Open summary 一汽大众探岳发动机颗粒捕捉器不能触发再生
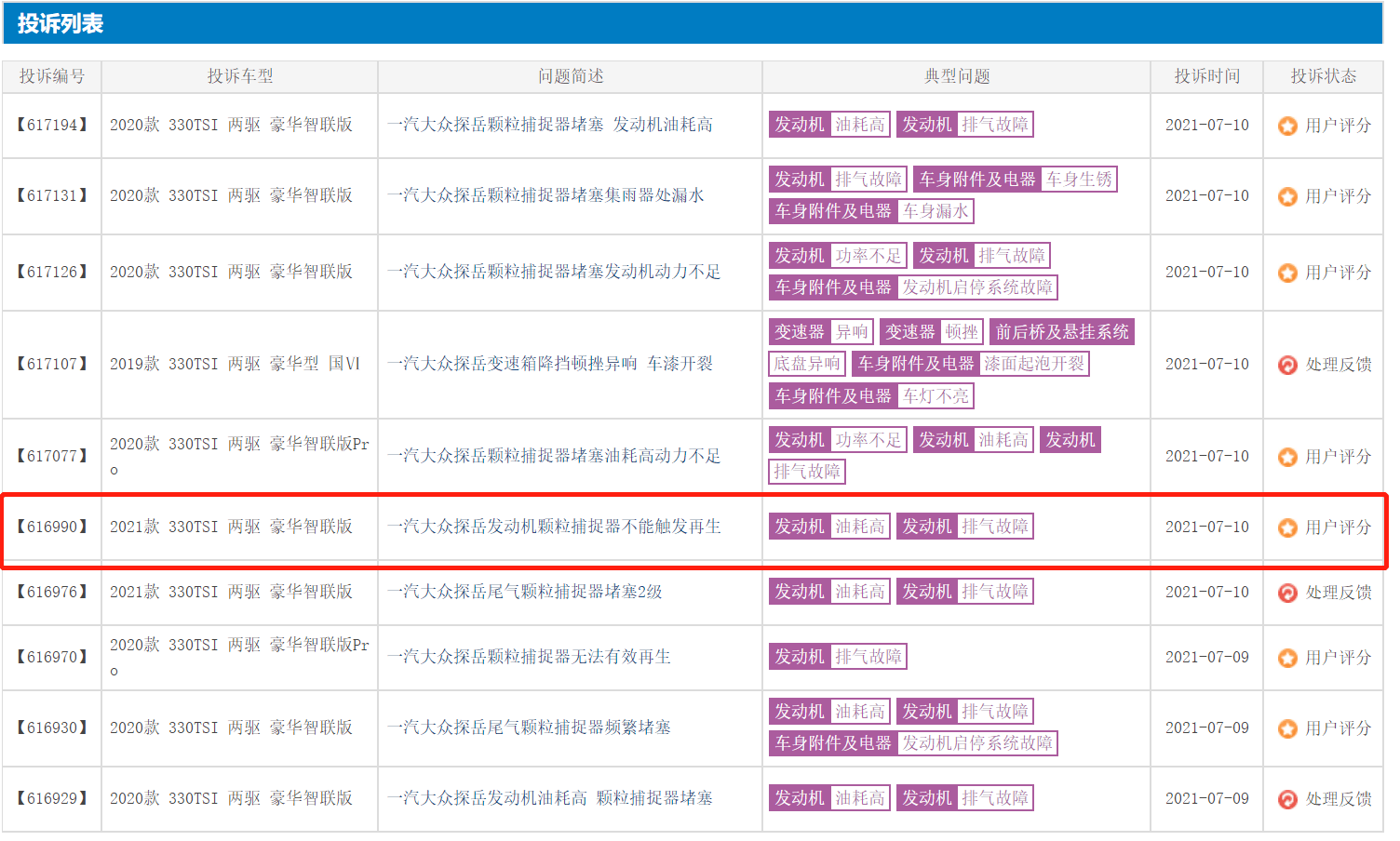This screenshot has width=1400, height=841. (554, 527)
